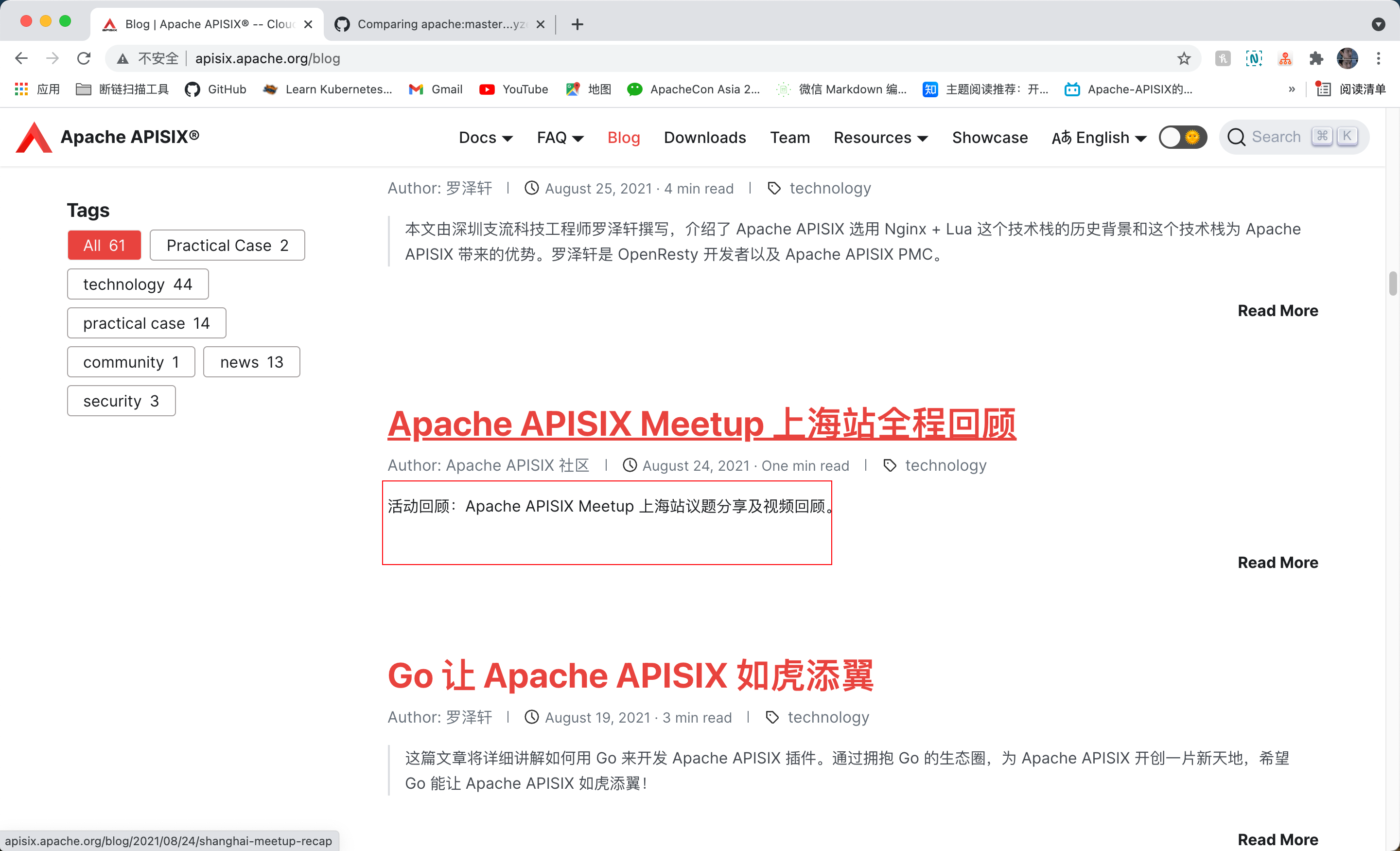Screen dimensions: 1400x851
Task: Open the English language dropdown
Action: [x=1099, y=138]
